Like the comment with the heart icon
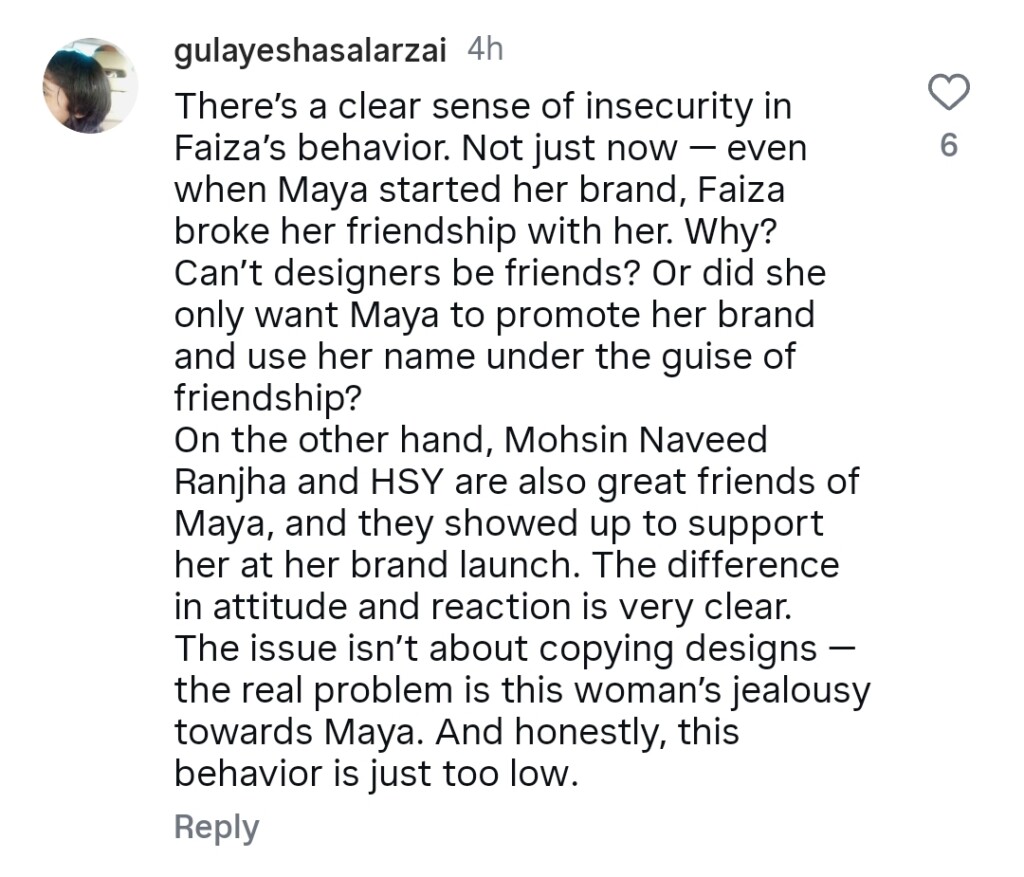Image resolution: width=1024 pixels, height=877 pixels. pos(949,93)
